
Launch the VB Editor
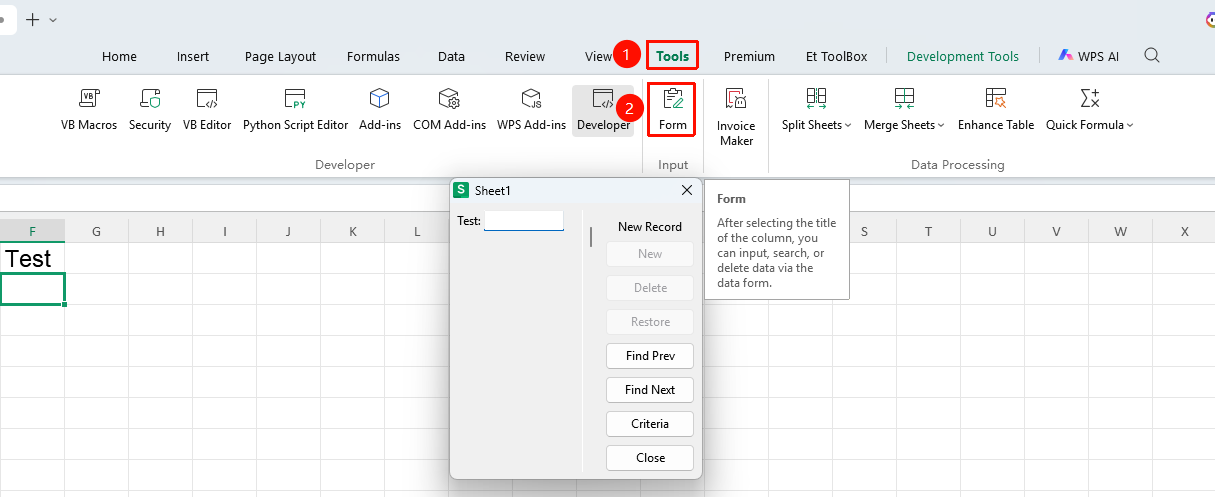pyautogui.click(x=207, y=109)
